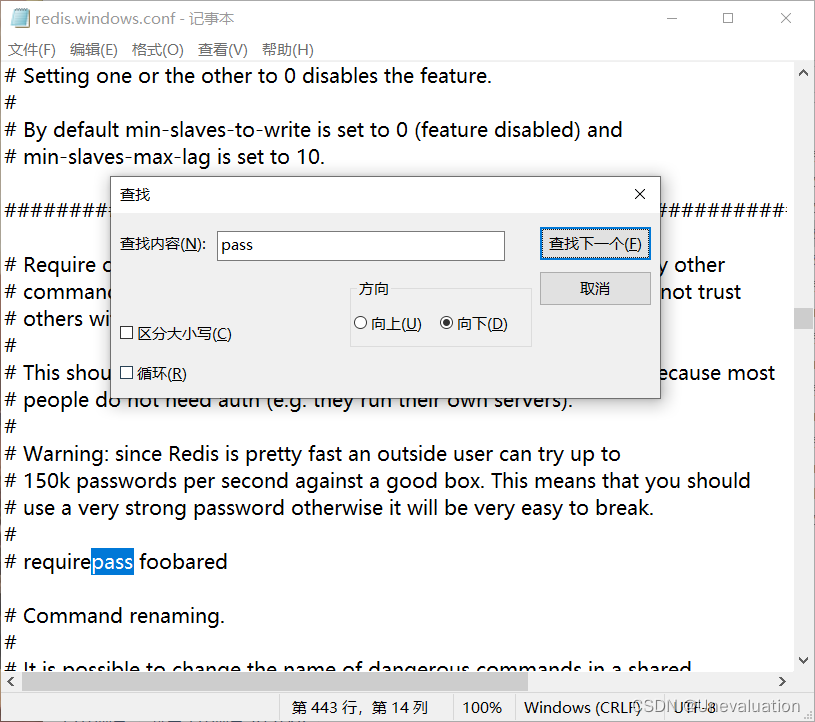The height and width of the screenshot is (722, 815).
Task: Minimize the Notepad window
Action: point(672,18)
